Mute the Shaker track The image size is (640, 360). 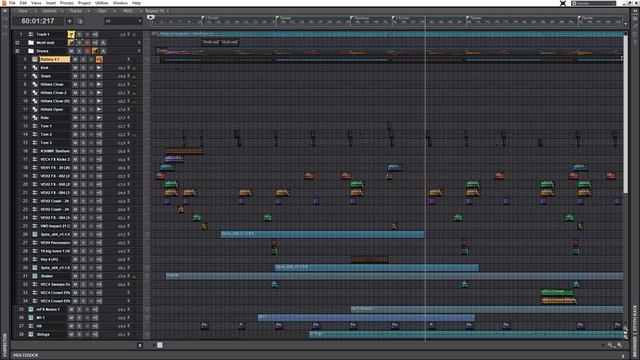(x=75, y=276)
